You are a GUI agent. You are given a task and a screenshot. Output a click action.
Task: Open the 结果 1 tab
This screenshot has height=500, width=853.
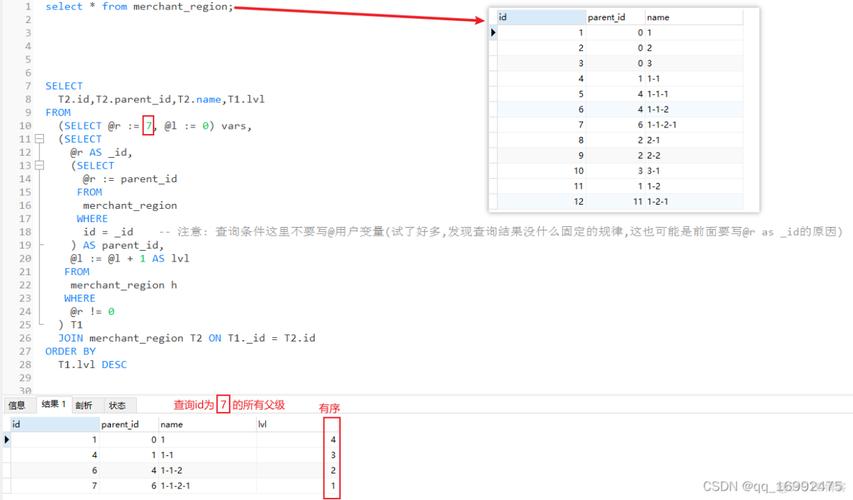[53, 404]
